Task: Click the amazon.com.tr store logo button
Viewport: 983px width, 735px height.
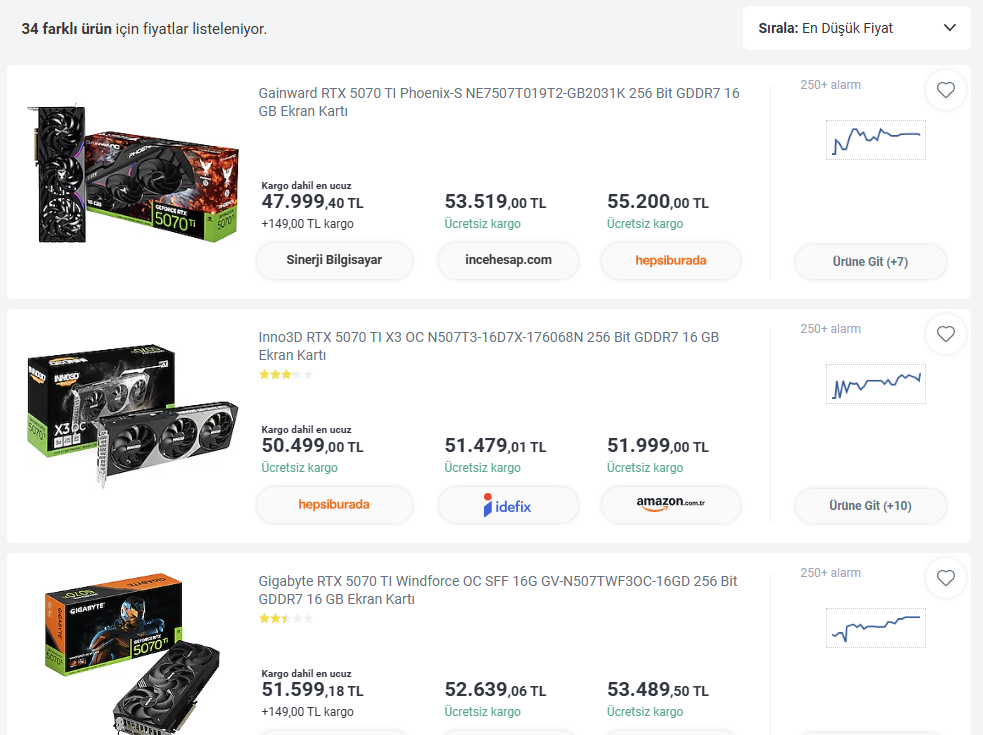Action: click(x=671, y=504)
